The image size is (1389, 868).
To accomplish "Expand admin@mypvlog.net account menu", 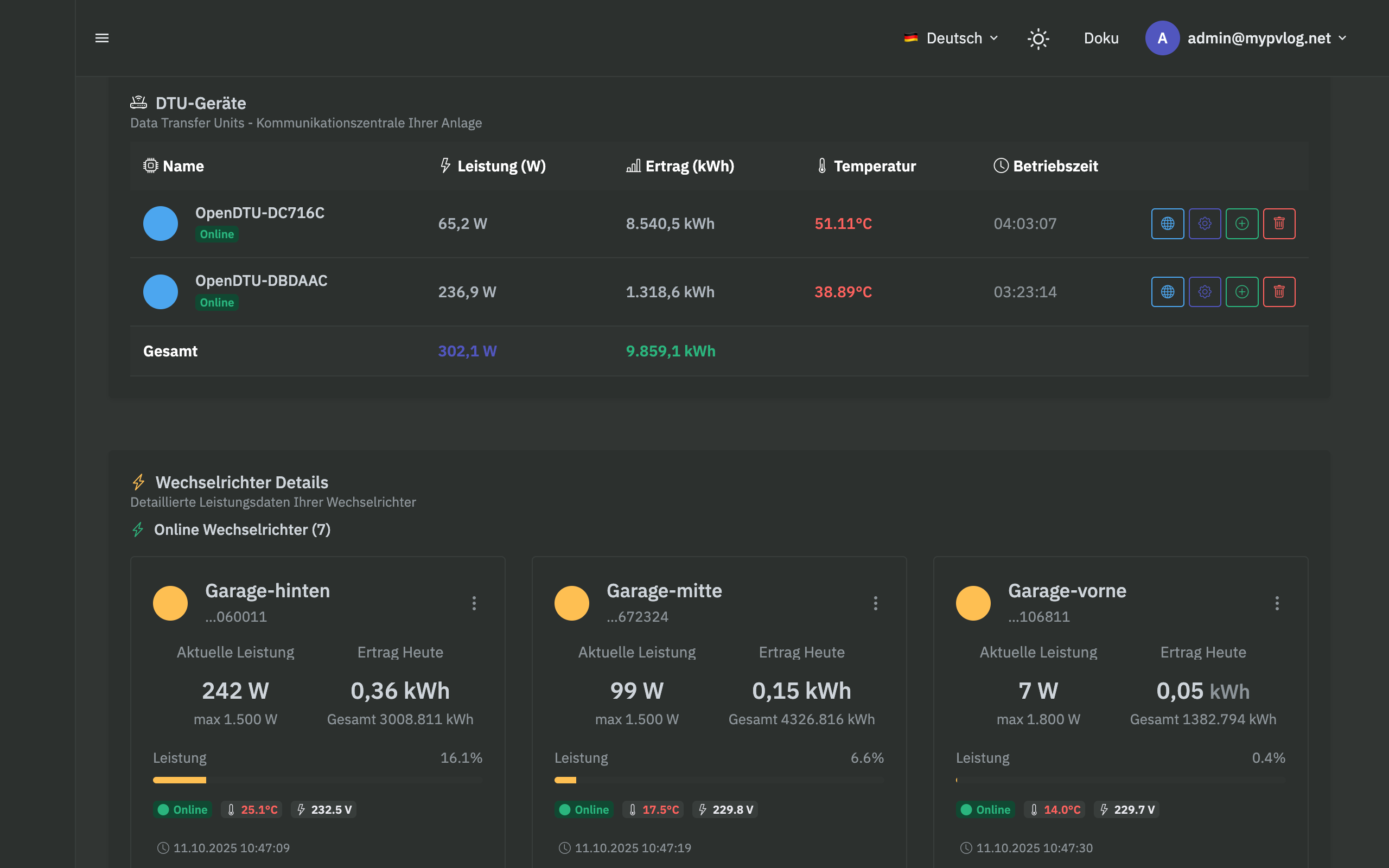I will point(1266,38).
